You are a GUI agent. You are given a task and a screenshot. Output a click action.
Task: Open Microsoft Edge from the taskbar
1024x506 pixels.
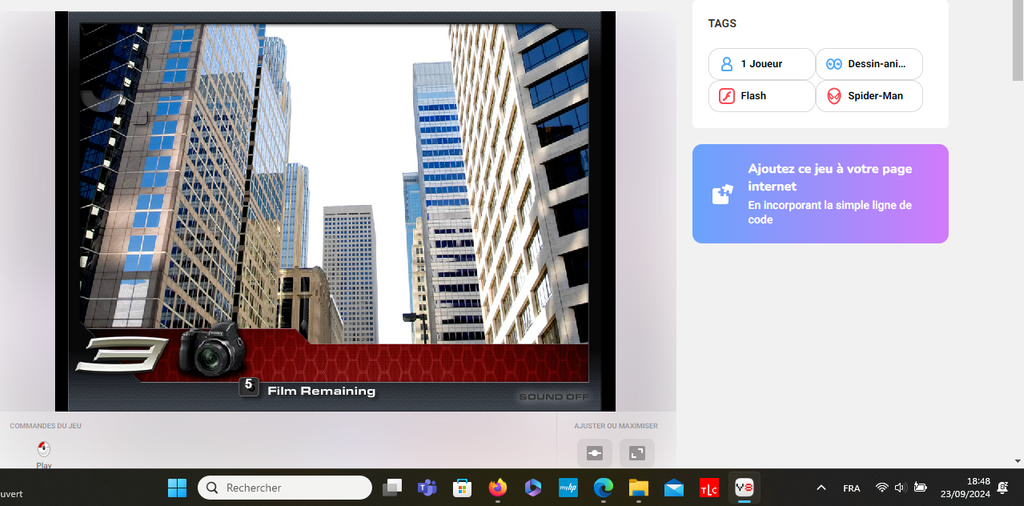pyautogui.click(x=603, y=488)
